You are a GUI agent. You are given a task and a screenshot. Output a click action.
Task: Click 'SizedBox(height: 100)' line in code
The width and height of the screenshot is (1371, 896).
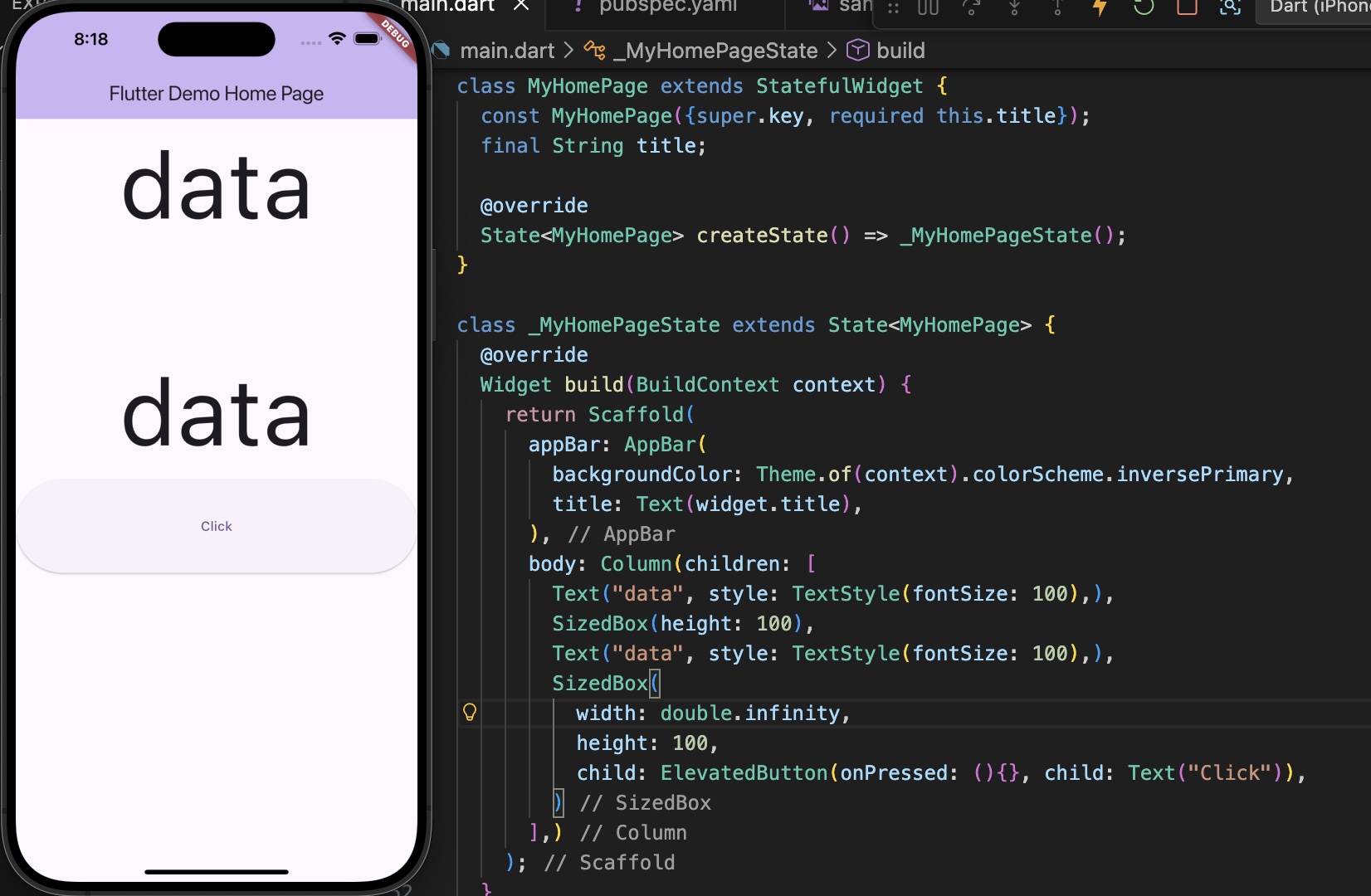[684, 623]
